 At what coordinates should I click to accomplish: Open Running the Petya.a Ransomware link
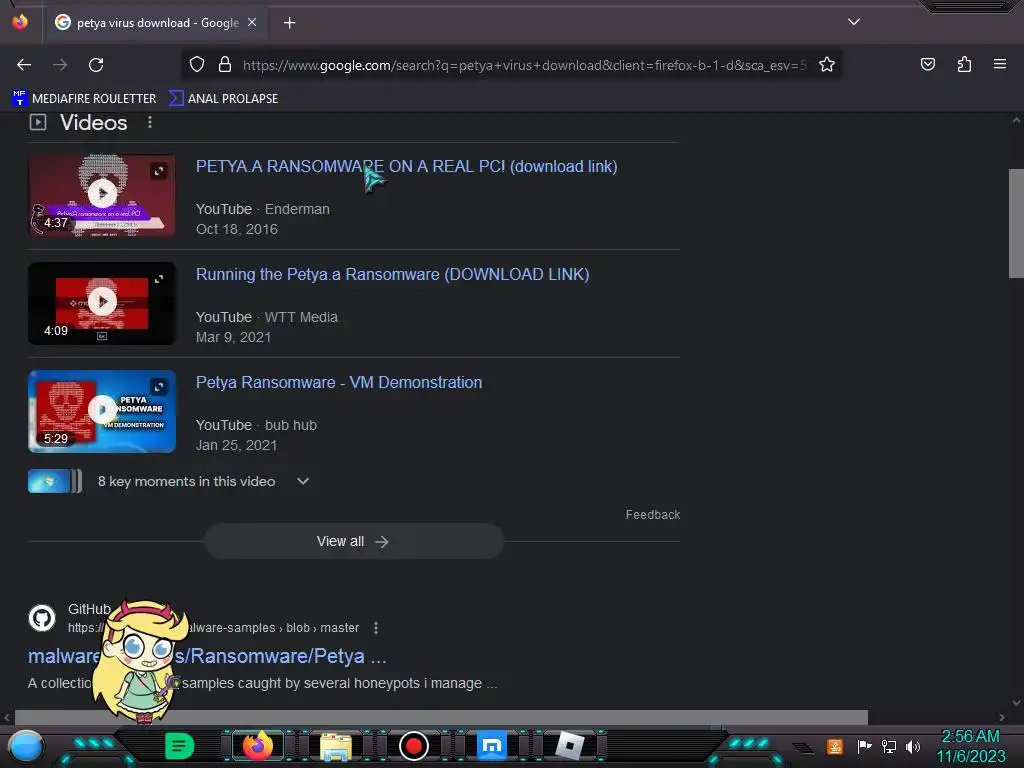point(392,274)
